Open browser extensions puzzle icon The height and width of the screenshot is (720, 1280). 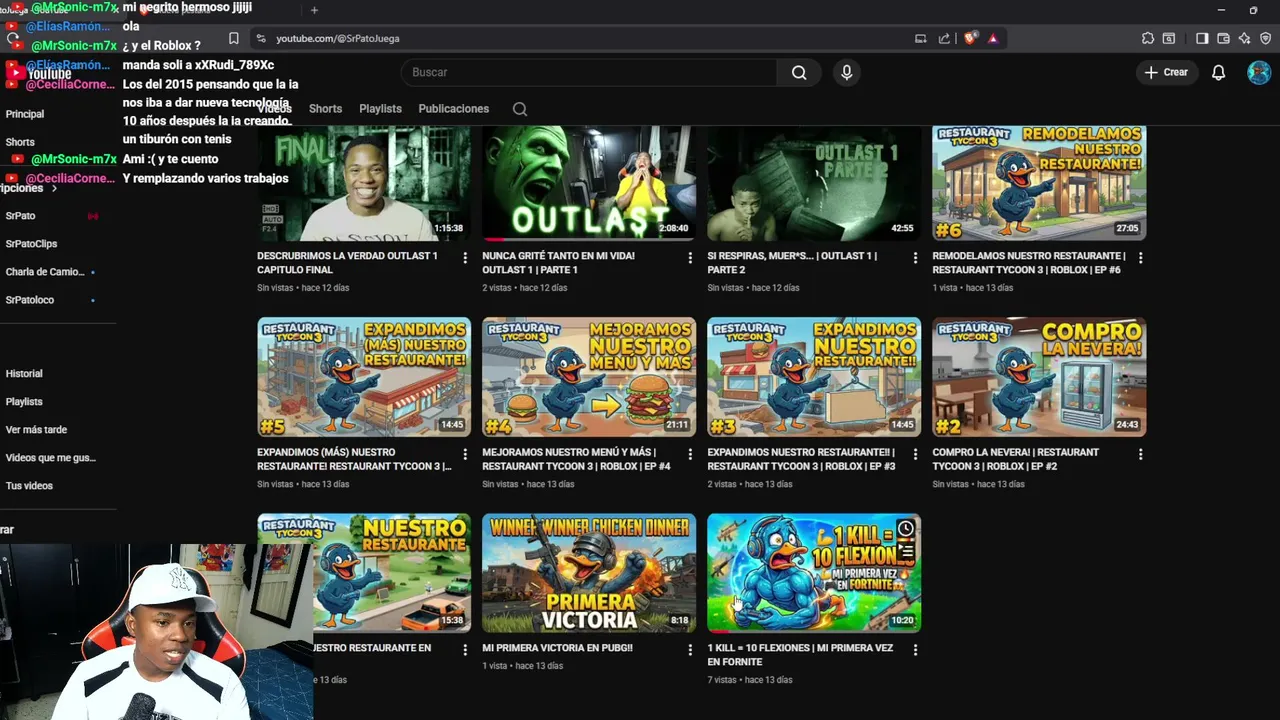1148,38
